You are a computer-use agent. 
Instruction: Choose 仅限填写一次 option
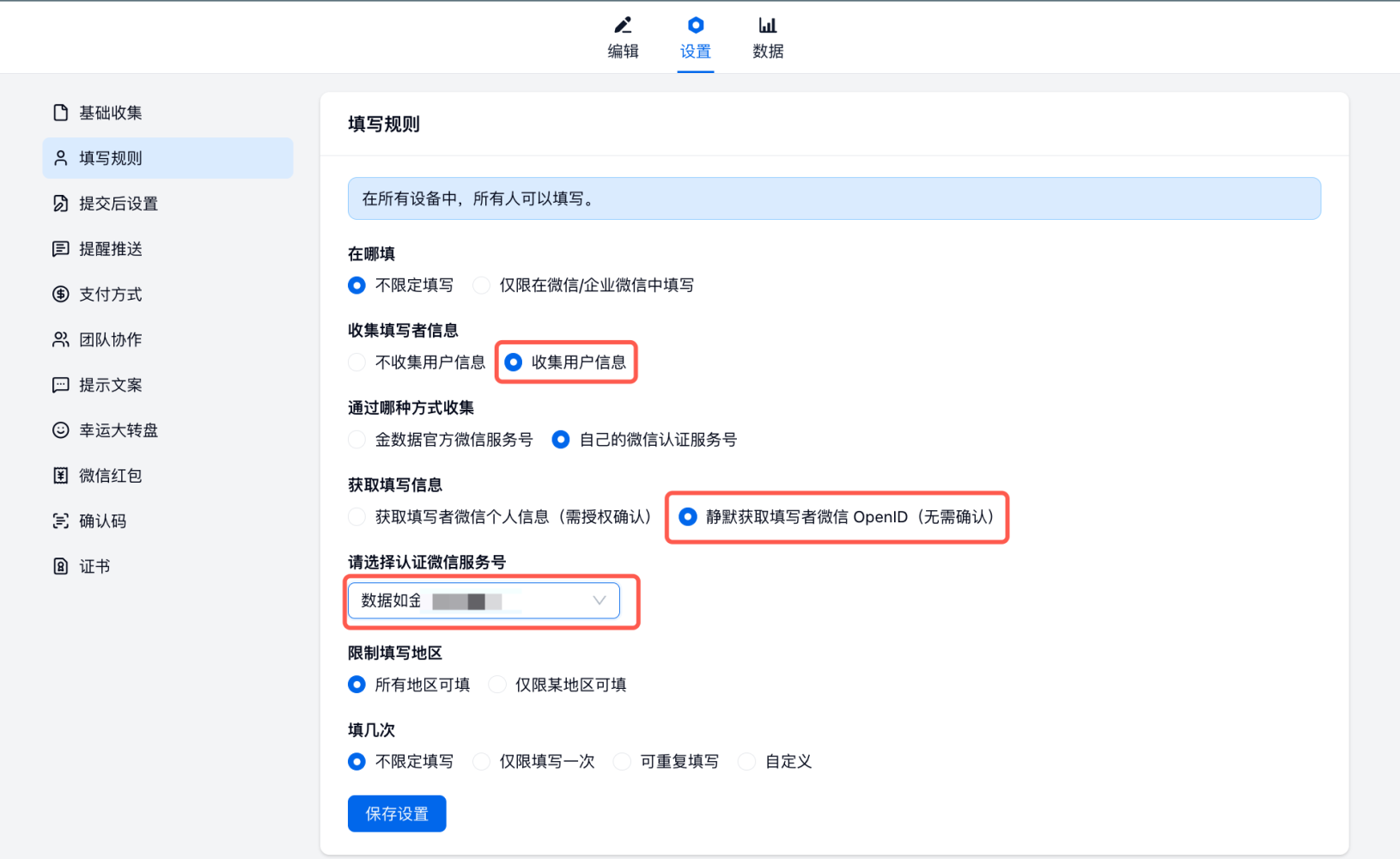point(482,762)
